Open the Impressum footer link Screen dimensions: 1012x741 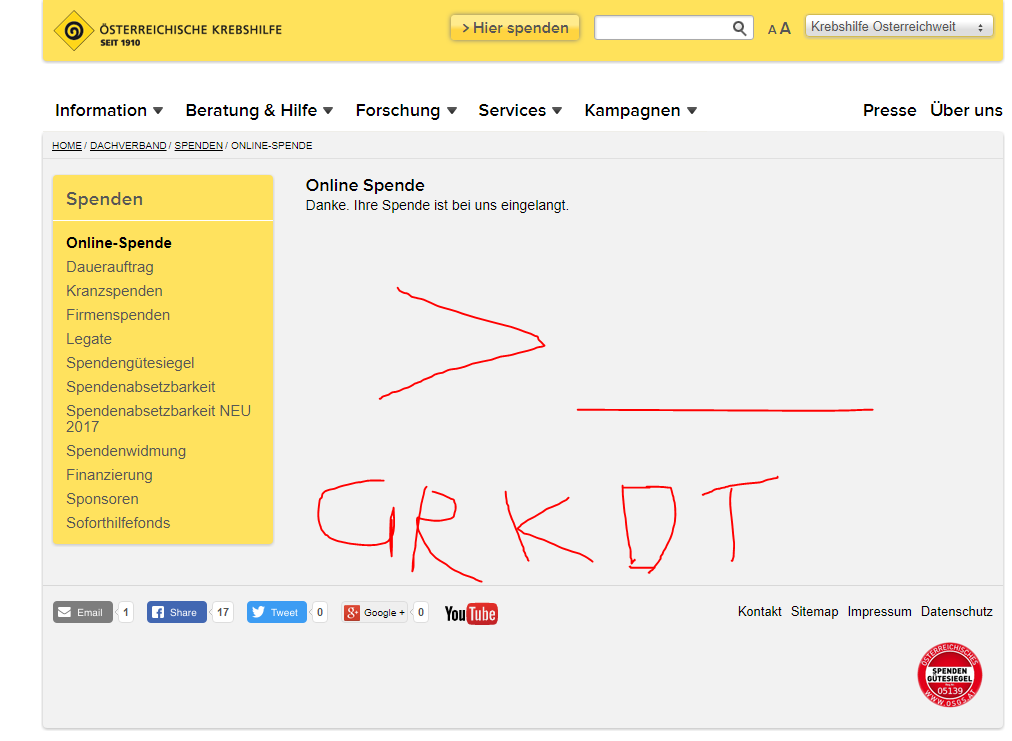tap(879, 611)
